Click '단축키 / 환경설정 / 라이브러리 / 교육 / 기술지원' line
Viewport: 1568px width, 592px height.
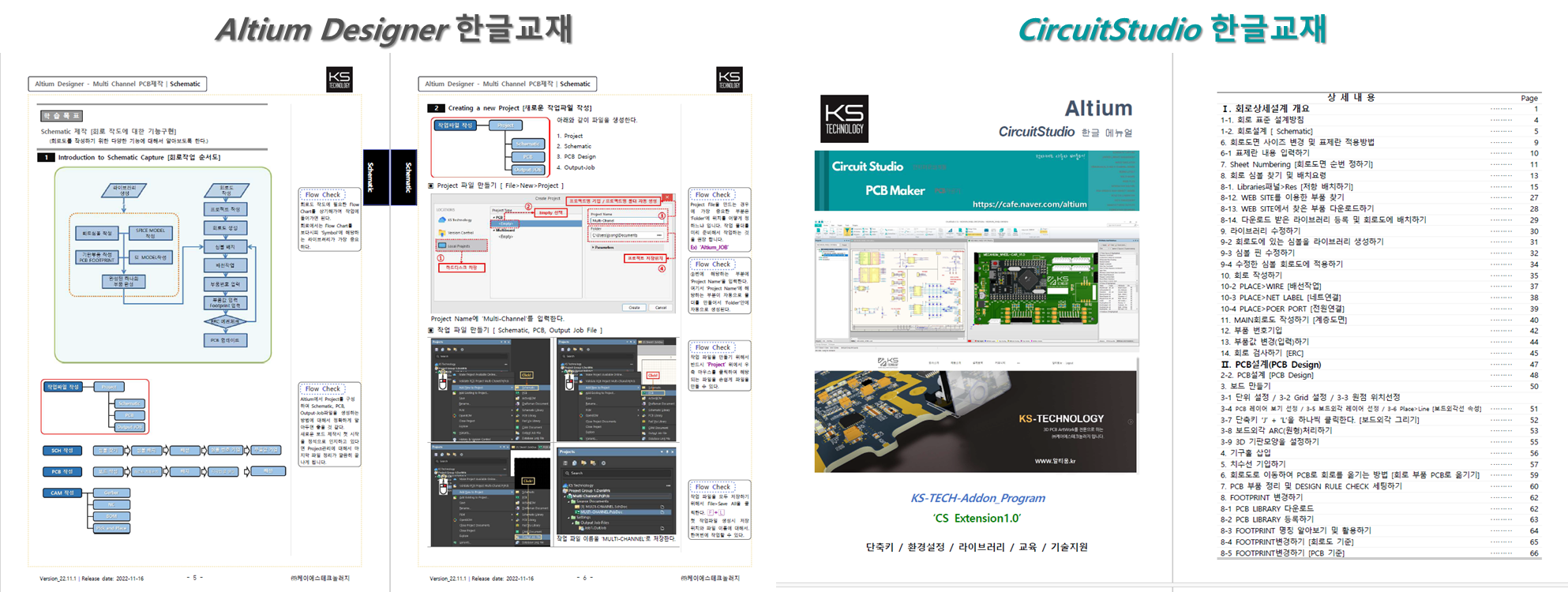[x=977, y=547]
